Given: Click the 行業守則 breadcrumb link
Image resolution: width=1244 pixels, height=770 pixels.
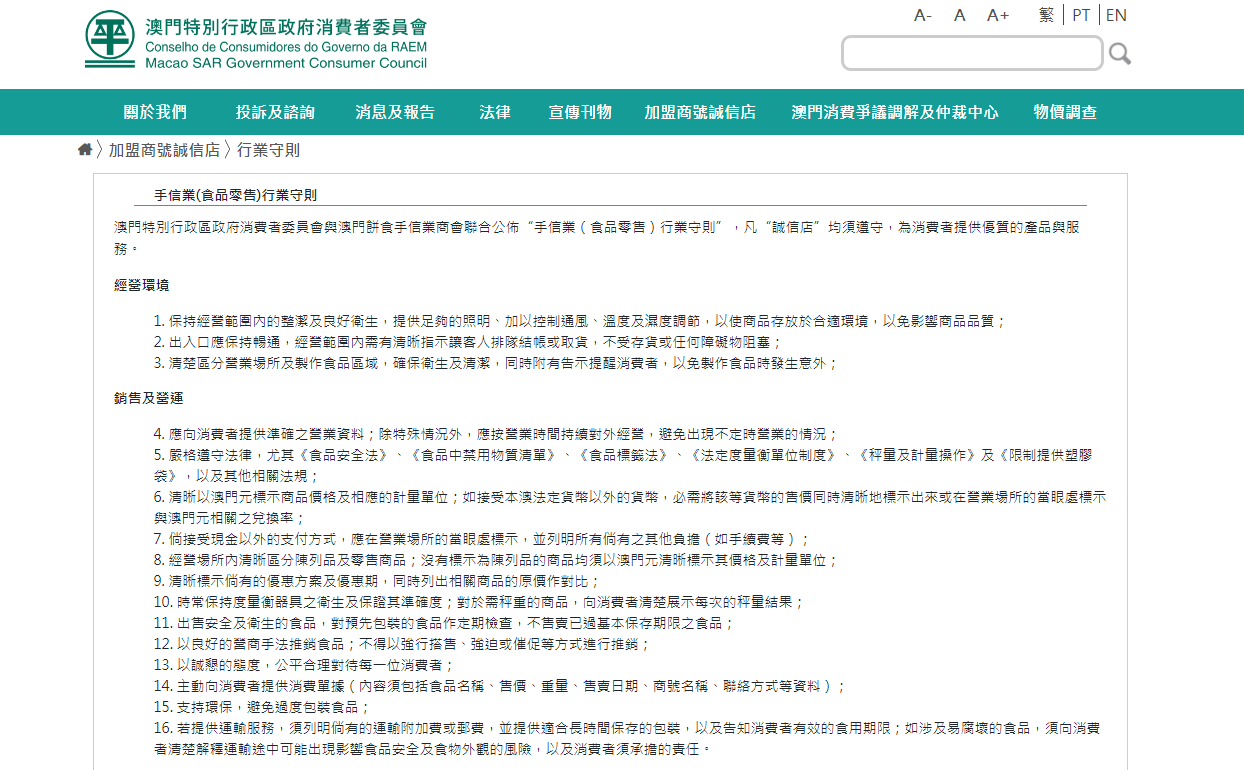Looking at the screenshot, I should (x=268, y=150).
